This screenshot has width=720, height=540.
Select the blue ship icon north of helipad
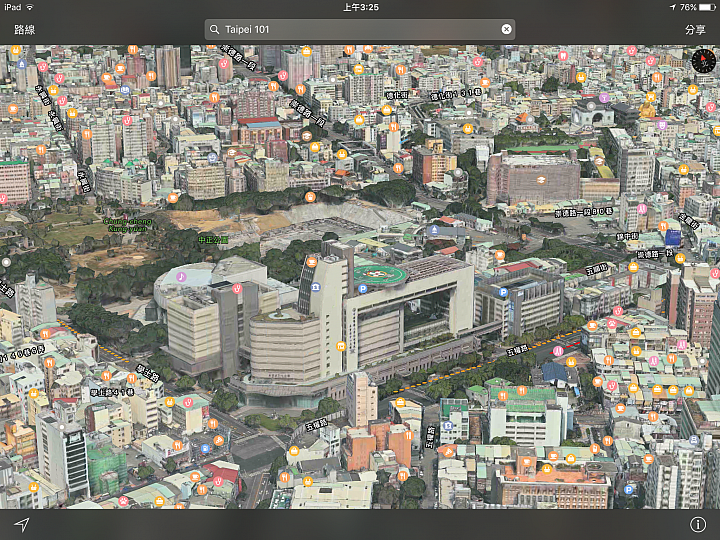pyautogui.click(x=434, y=229)
